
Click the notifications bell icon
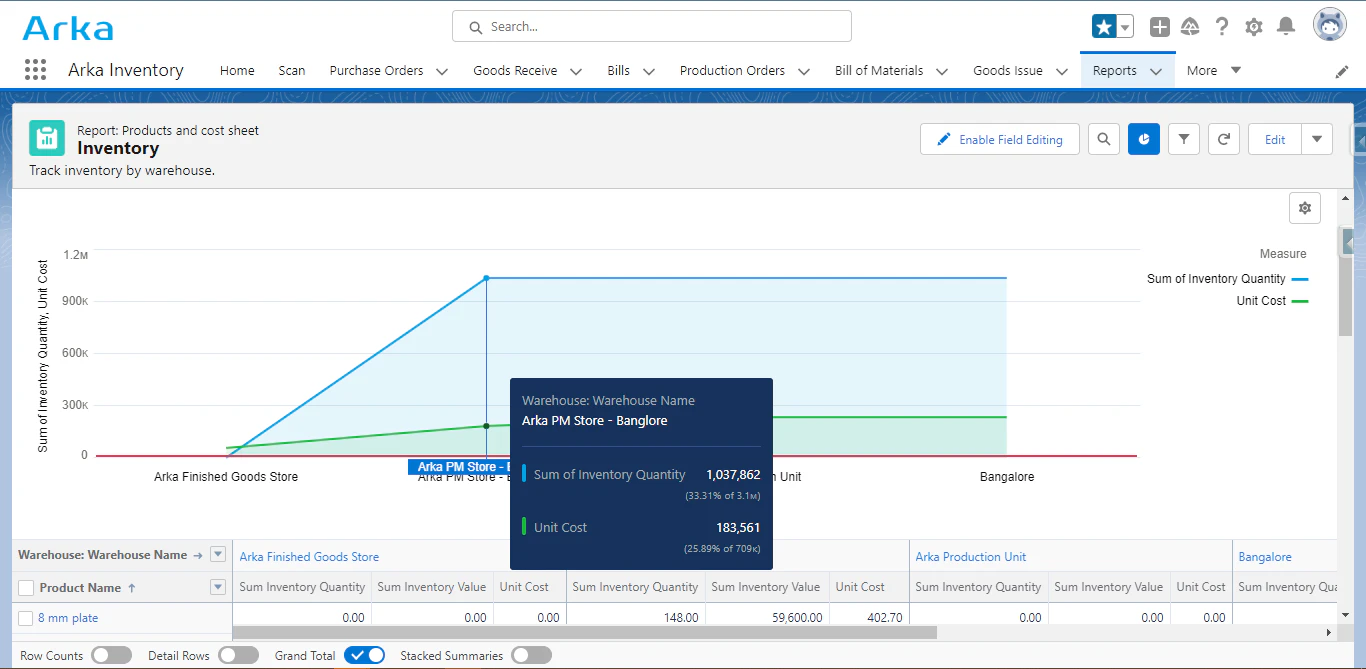point(1287,27)
